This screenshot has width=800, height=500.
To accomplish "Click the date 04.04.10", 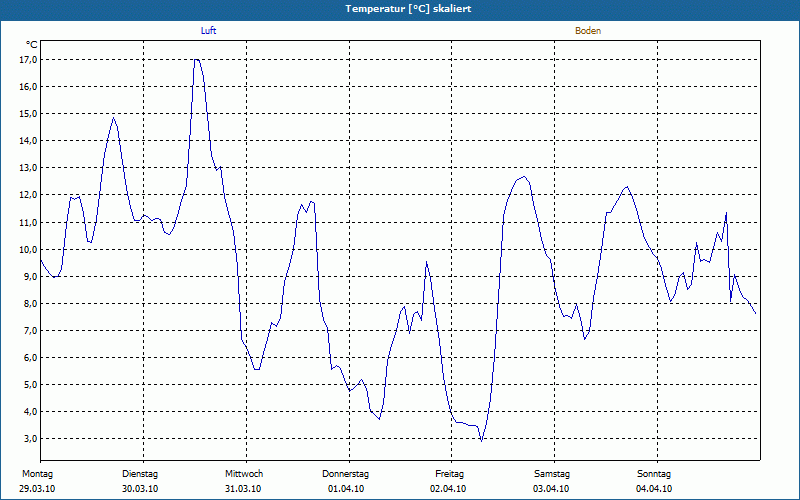I will (654, 489).
